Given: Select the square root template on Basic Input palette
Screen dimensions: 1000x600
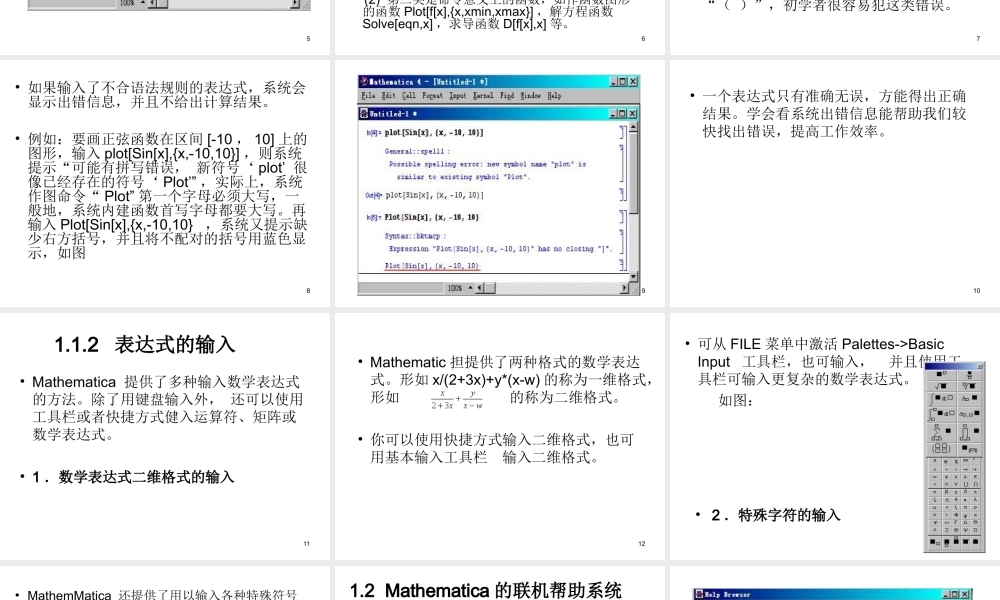Looking at the screenshot, I should click(x=939, y=384).
